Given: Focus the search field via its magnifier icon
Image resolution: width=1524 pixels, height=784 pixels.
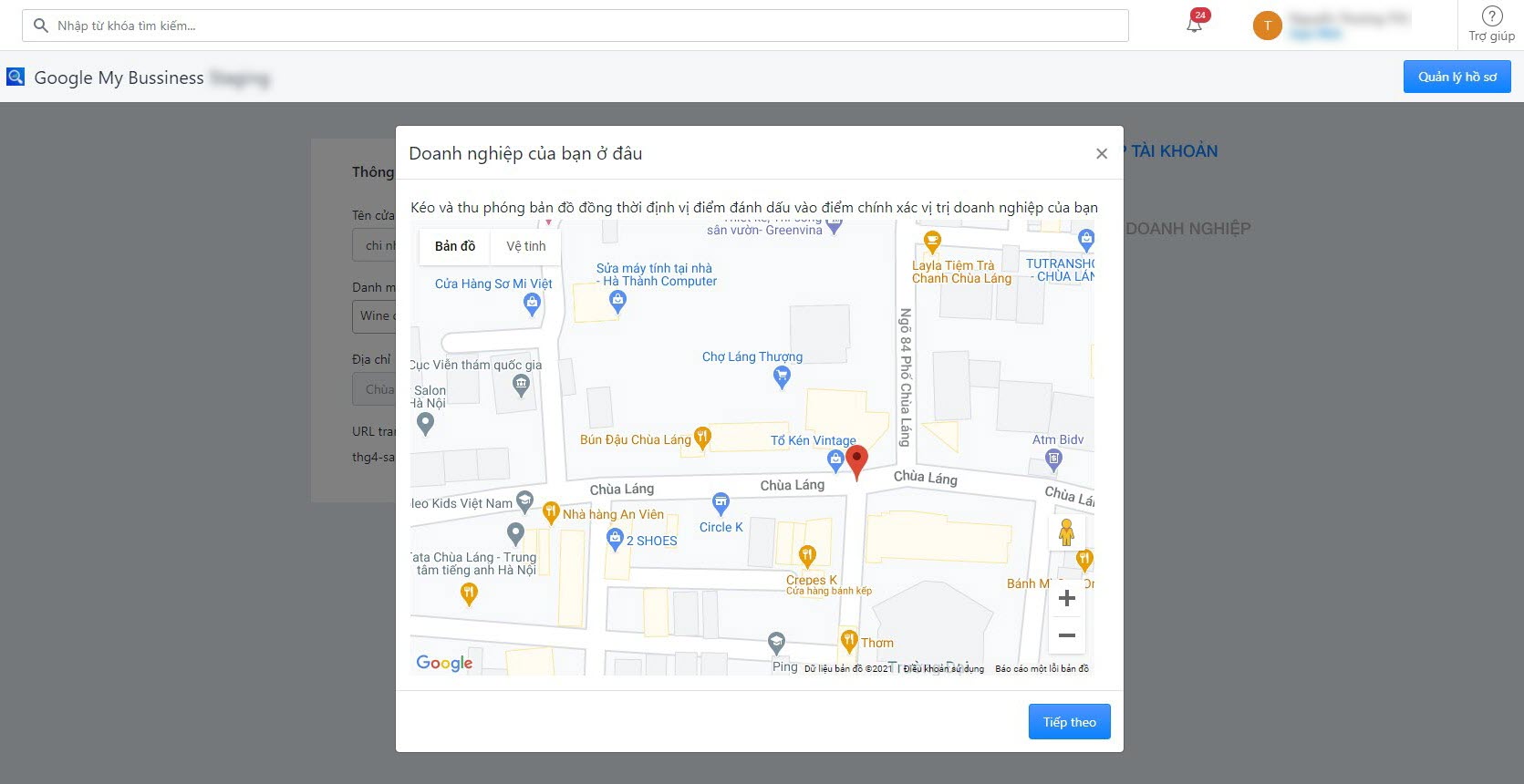Looking at the screenshot, I should 40,26.
